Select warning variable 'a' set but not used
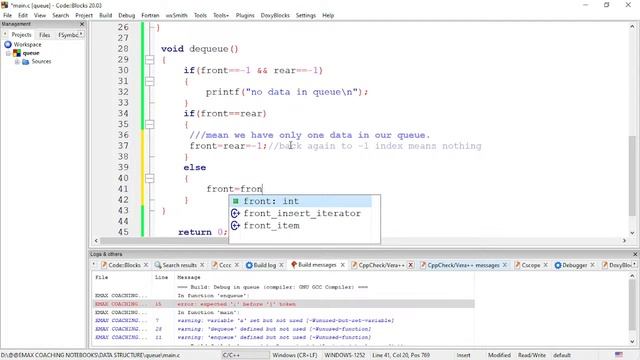This screenshot has height=360, width=640. point(284,321)
